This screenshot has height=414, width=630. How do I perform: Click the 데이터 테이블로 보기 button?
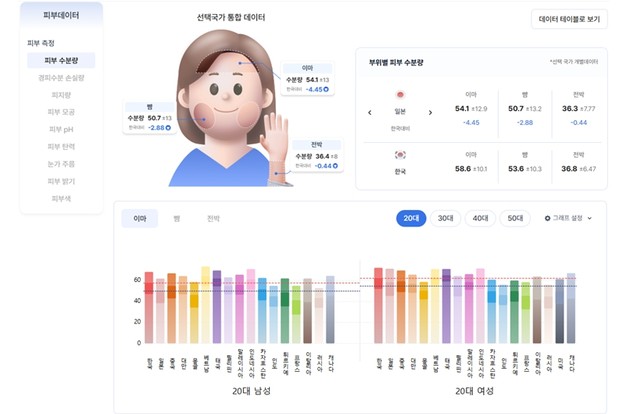point(569,19)
